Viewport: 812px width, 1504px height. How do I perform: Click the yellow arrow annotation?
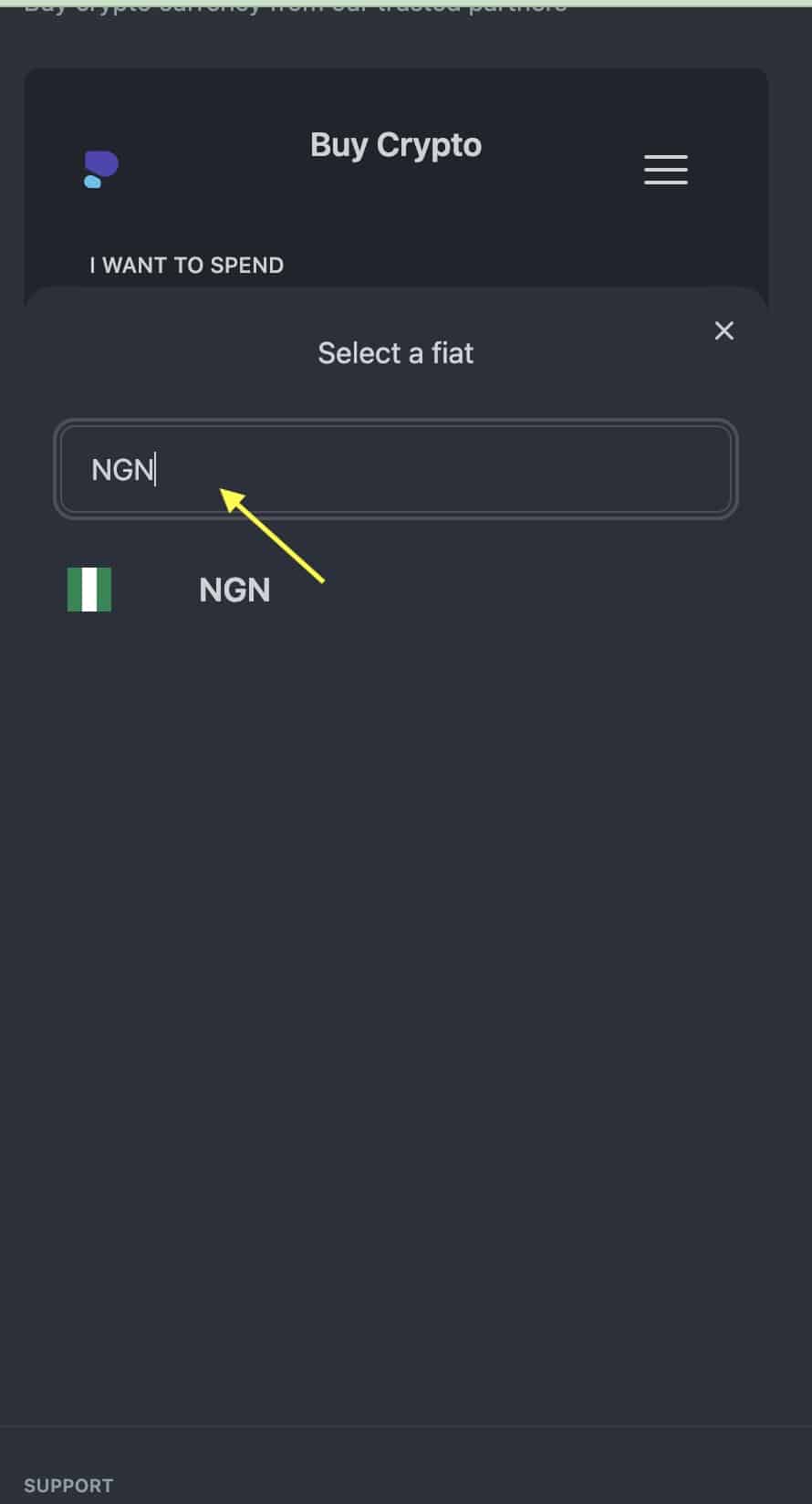274,535
